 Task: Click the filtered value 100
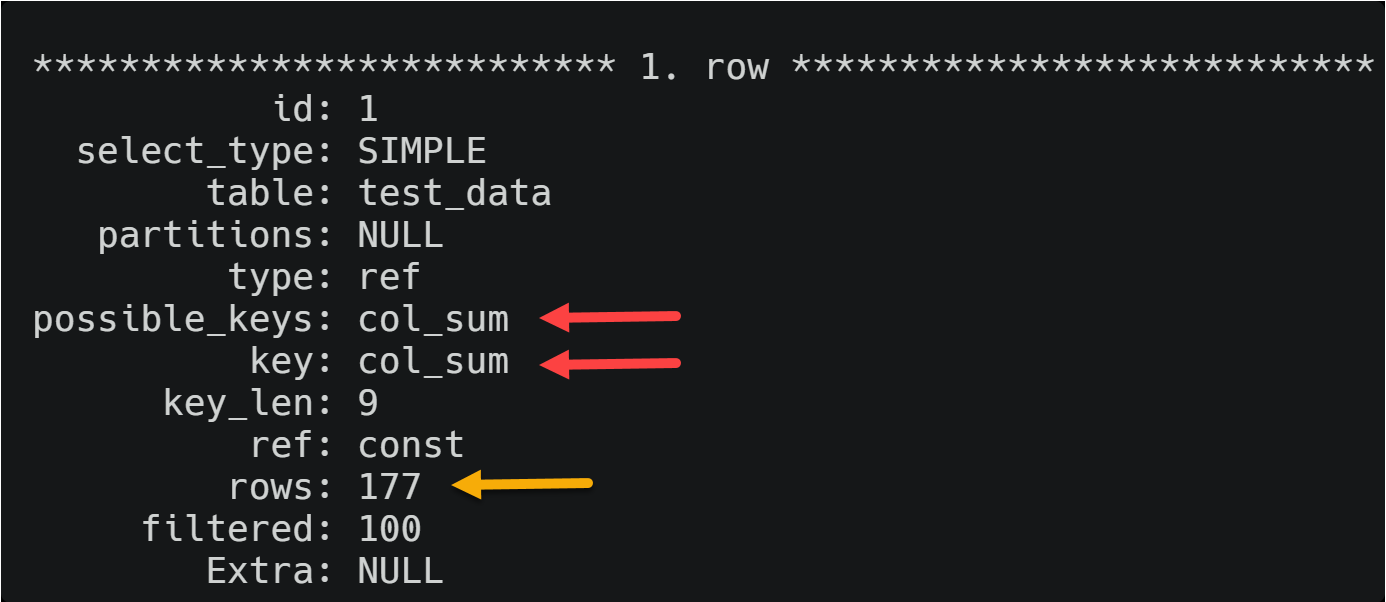(x=390, y=529)
